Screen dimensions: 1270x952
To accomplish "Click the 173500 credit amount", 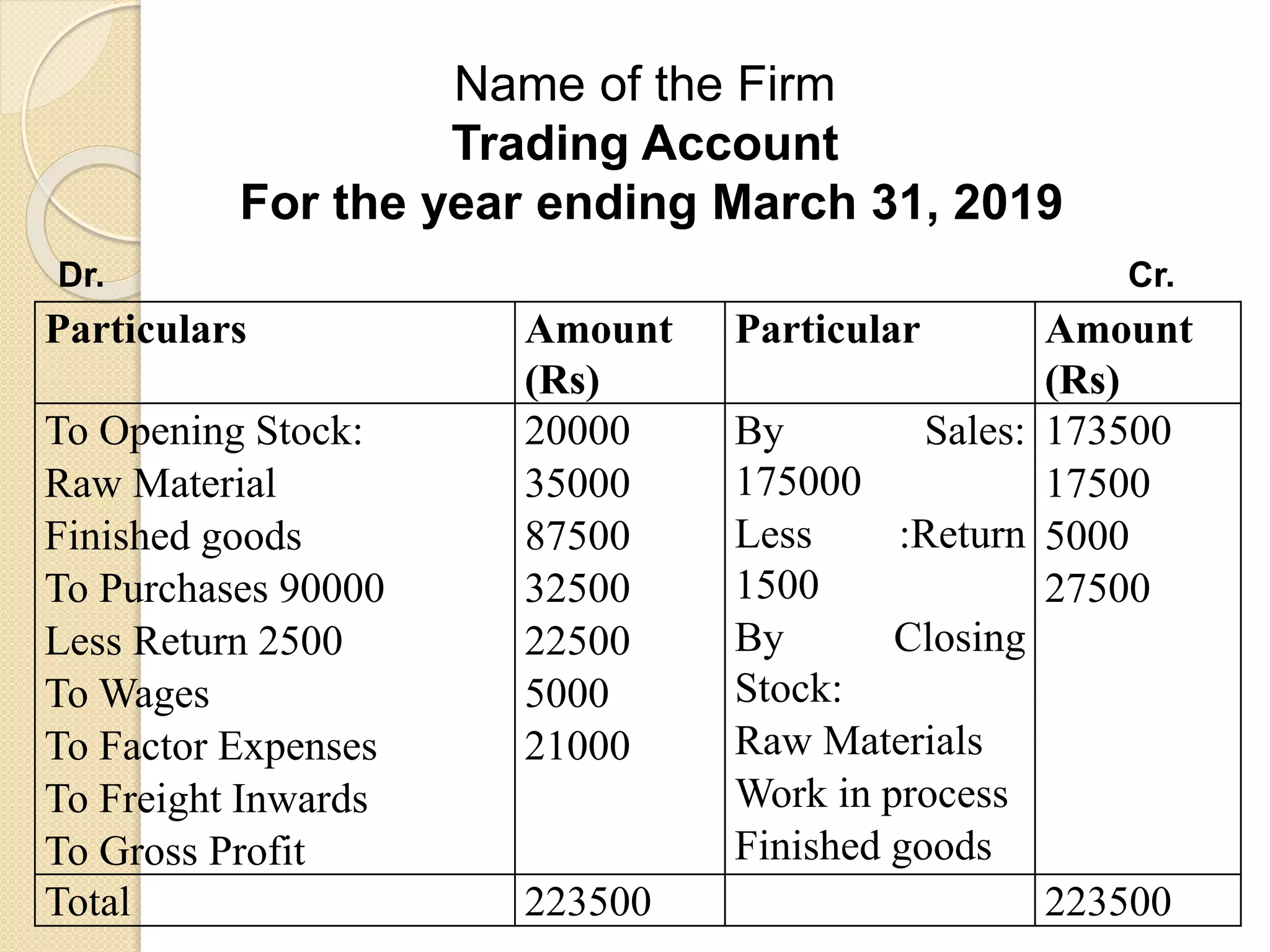I will pos(1108,430).
